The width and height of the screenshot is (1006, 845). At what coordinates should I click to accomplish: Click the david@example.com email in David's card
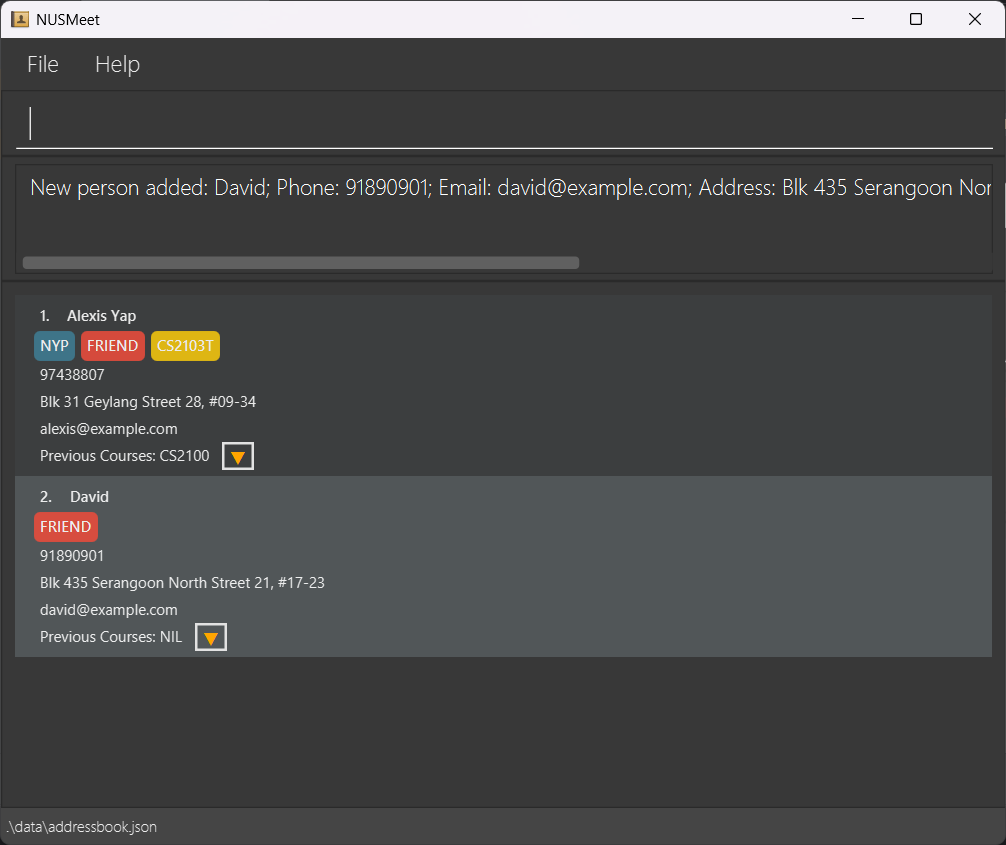click(109, 610)
